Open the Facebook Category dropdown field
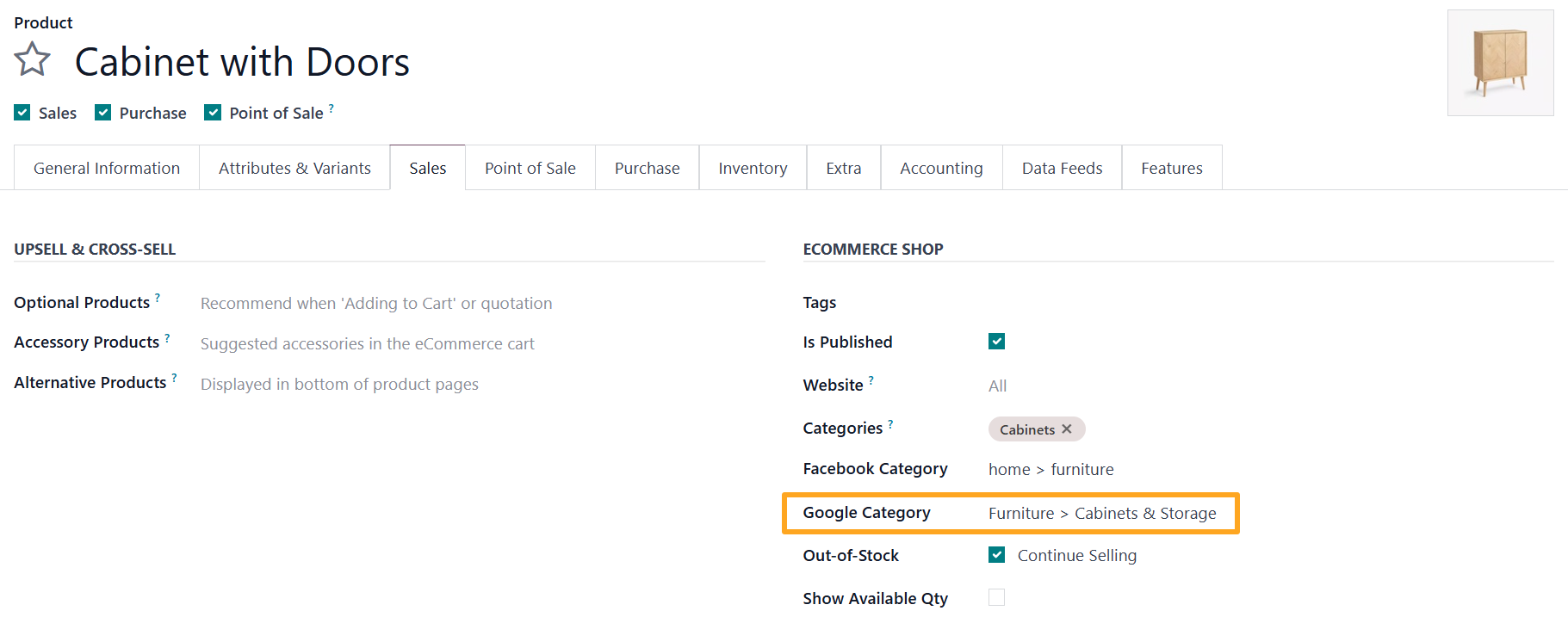Viewport: 1568px width, 617px height. (x=1271, y=469)
